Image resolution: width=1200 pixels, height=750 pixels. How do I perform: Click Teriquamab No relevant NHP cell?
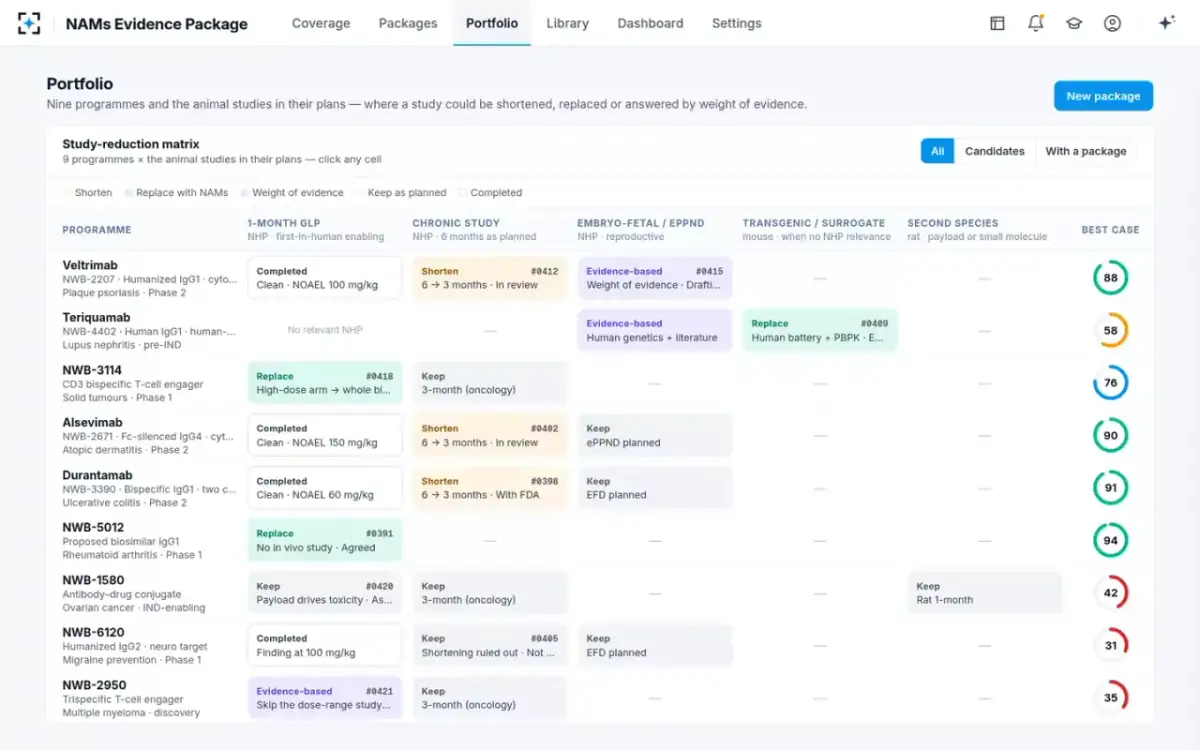point(325,330)
